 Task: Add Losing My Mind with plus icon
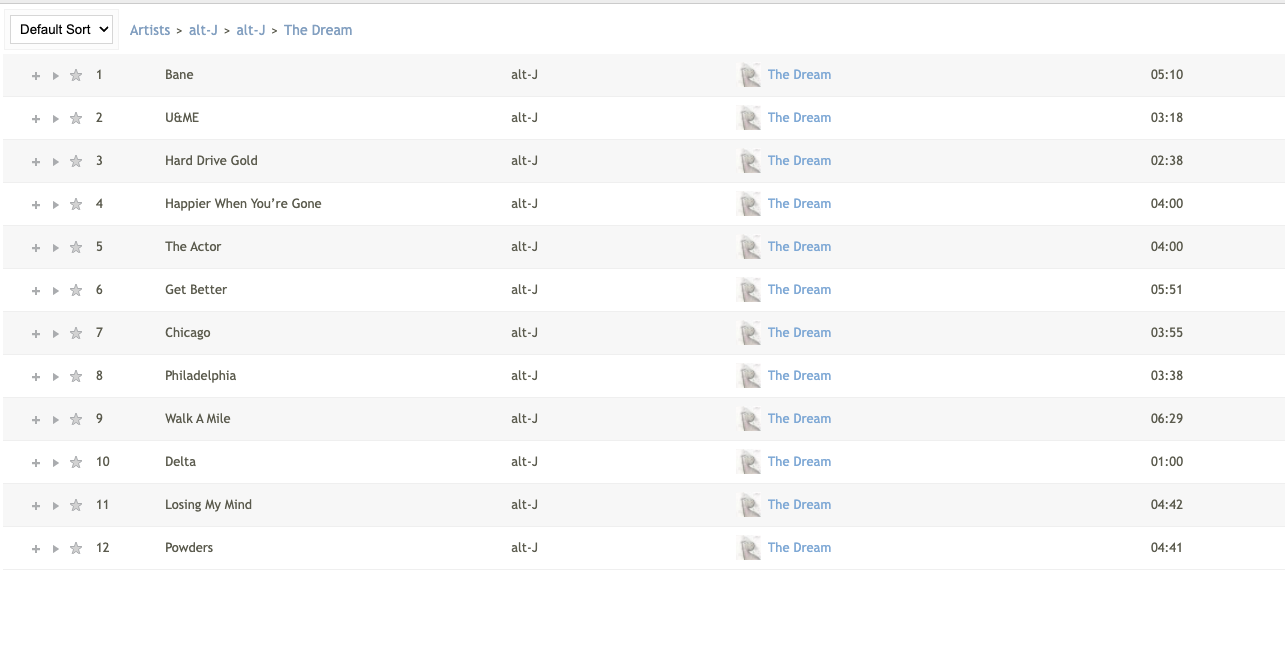[x=36, y=506]
